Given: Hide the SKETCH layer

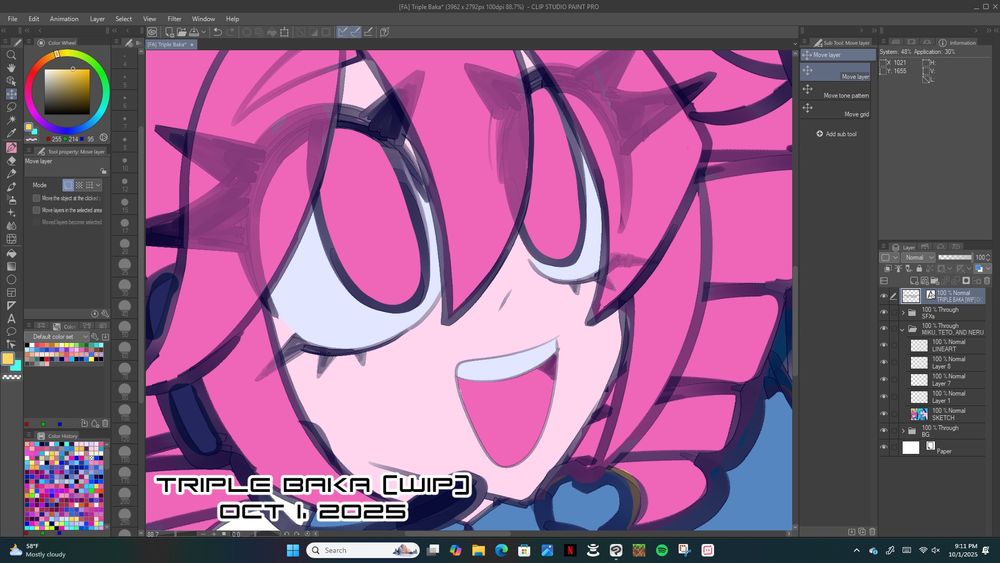Looking at the screenshot, I should pyautogui.click(x=883, y=414).
